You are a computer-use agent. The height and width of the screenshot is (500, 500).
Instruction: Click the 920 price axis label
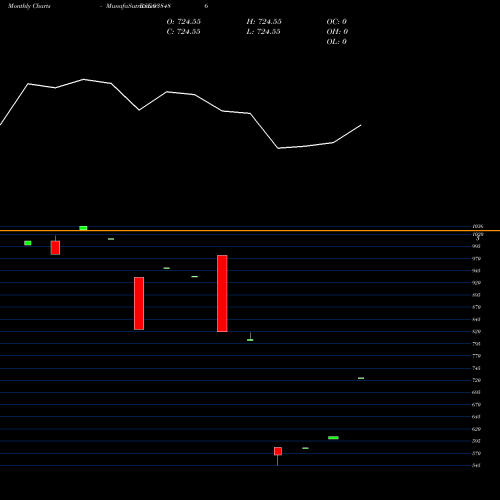click(x=477, y=283)
